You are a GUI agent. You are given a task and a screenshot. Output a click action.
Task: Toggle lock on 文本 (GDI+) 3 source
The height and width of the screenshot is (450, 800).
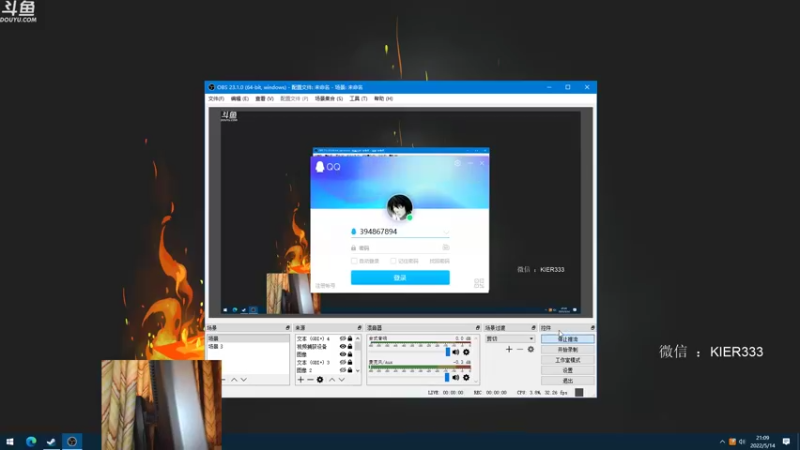350,362
